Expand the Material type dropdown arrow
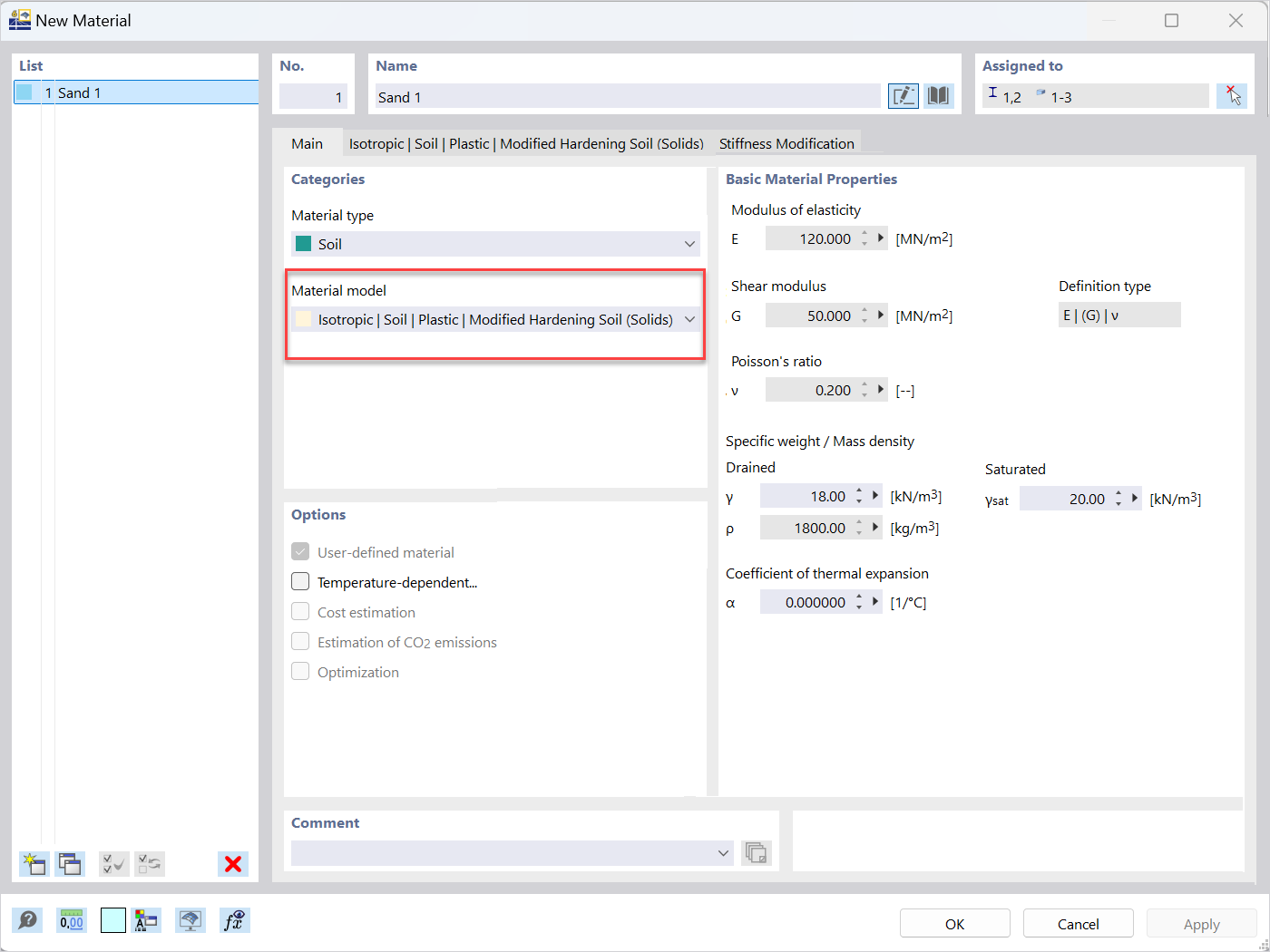 (x=689, y=244)
